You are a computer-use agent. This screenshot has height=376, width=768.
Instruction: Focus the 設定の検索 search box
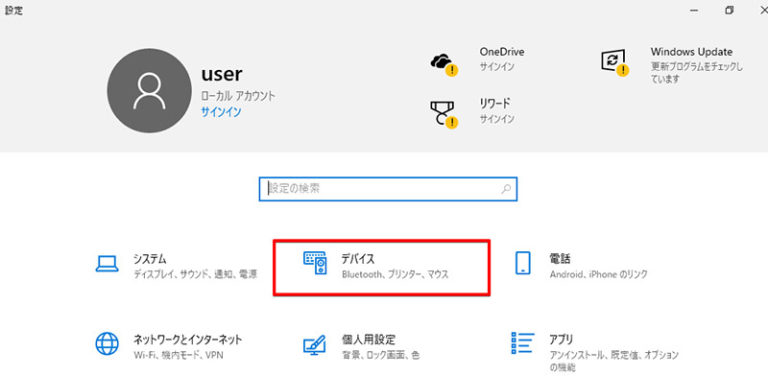click(387, 189)
